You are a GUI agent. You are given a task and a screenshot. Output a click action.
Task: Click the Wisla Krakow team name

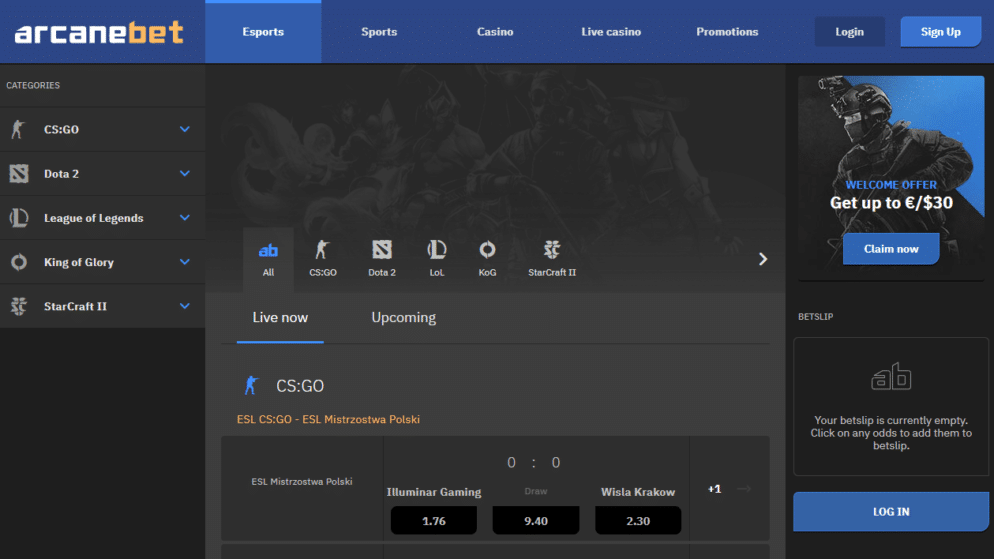[638, 492]
